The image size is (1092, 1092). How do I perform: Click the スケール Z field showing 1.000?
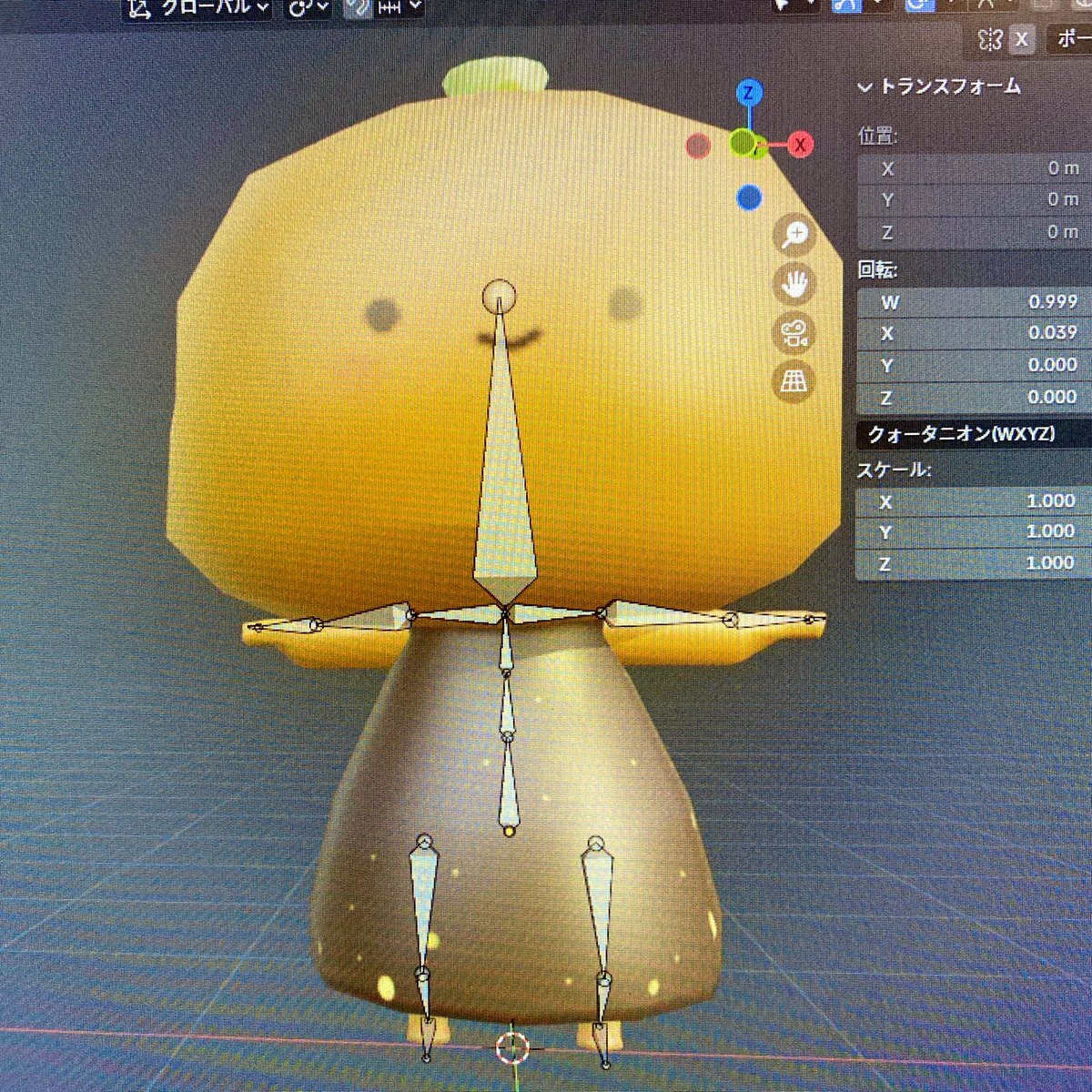coord(975,564)
